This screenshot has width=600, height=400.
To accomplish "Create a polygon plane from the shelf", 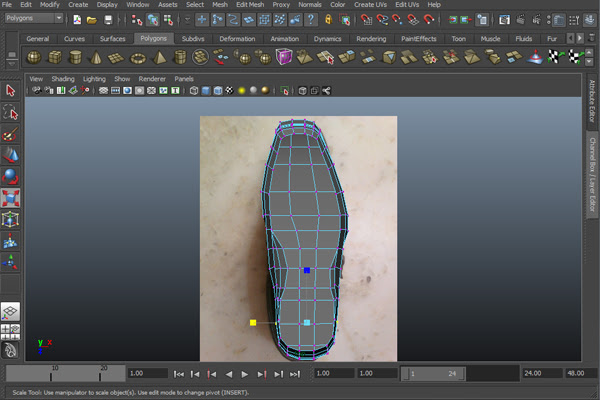I will click(116, 57).
